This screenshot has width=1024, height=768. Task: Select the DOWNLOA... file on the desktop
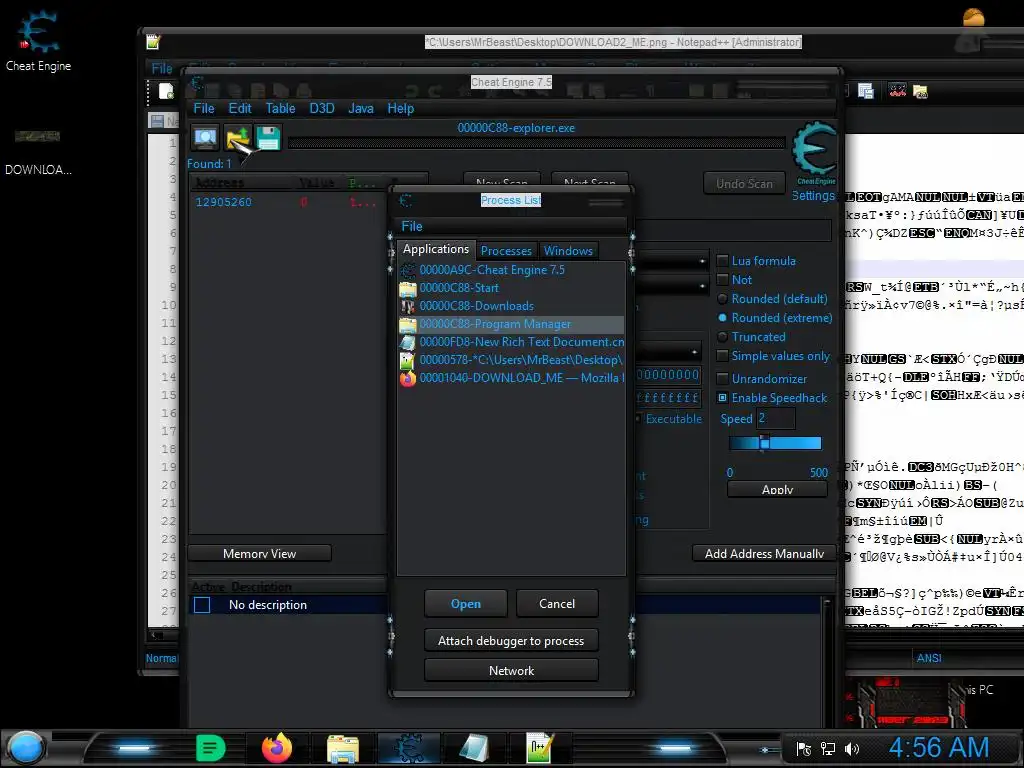(x=38, y=153)
